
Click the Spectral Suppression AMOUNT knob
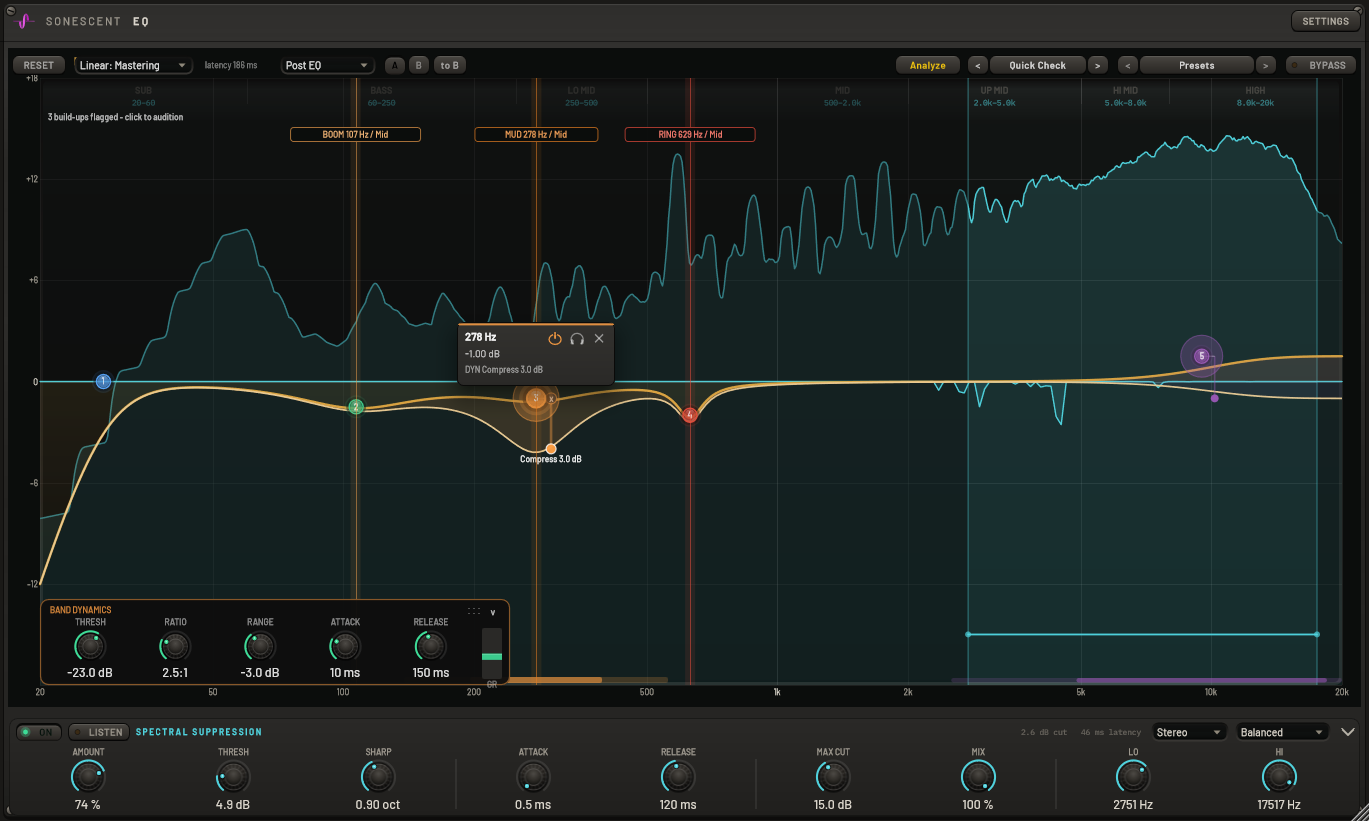tap(88, 777)
